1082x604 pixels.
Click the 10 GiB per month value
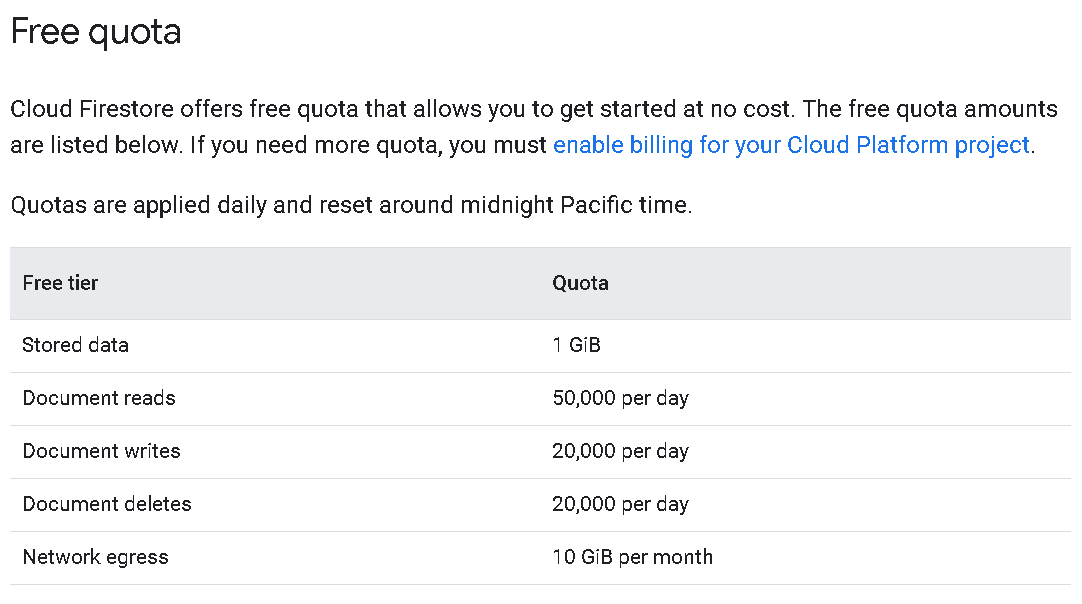click(632, 557)
